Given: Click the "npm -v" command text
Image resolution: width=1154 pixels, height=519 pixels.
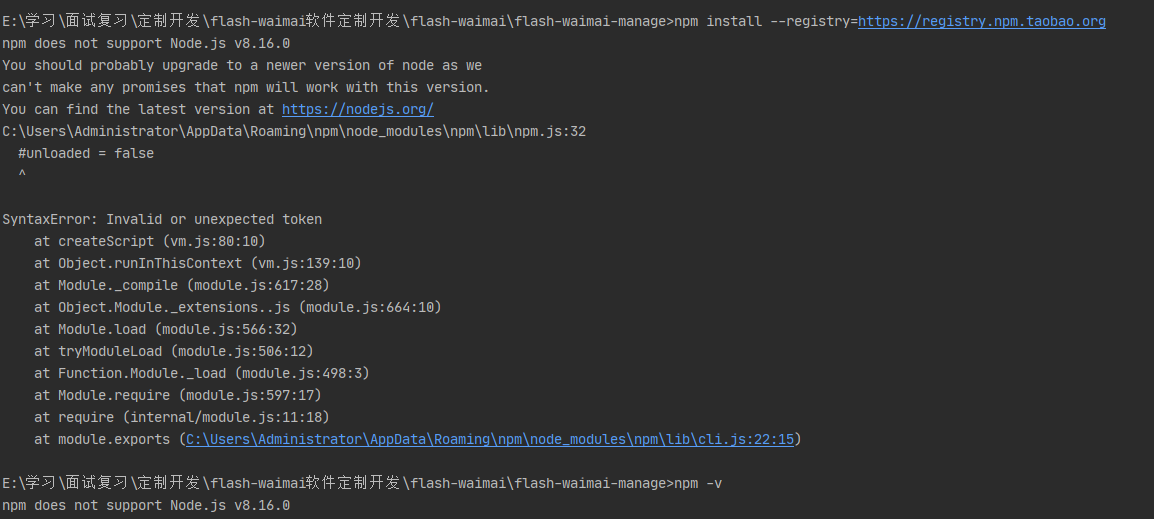Looking at the screenshot, I should tap(698, 483).
